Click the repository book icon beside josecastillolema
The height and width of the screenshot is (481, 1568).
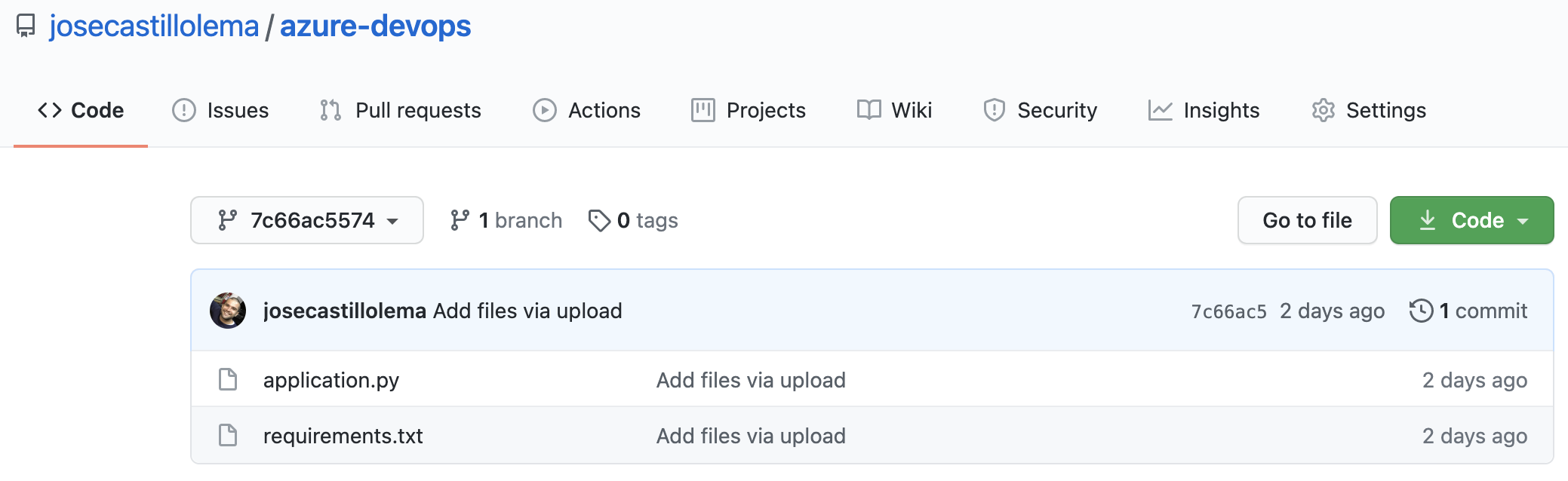(x=26, y=26)
